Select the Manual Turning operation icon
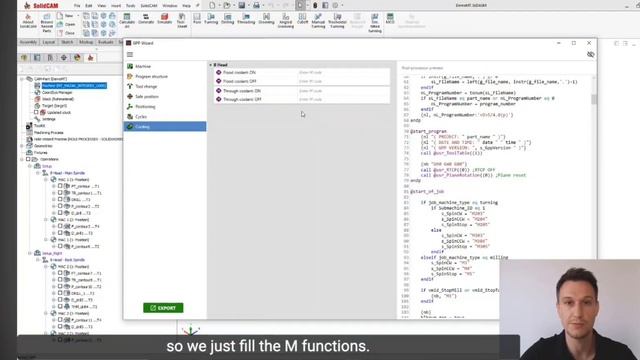This screenshot has height=360, width=640. (318, 20)
